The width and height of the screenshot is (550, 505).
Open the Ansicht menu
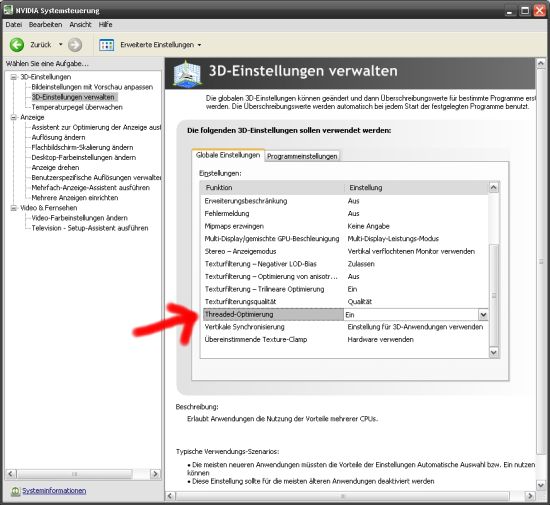[80, 25]
